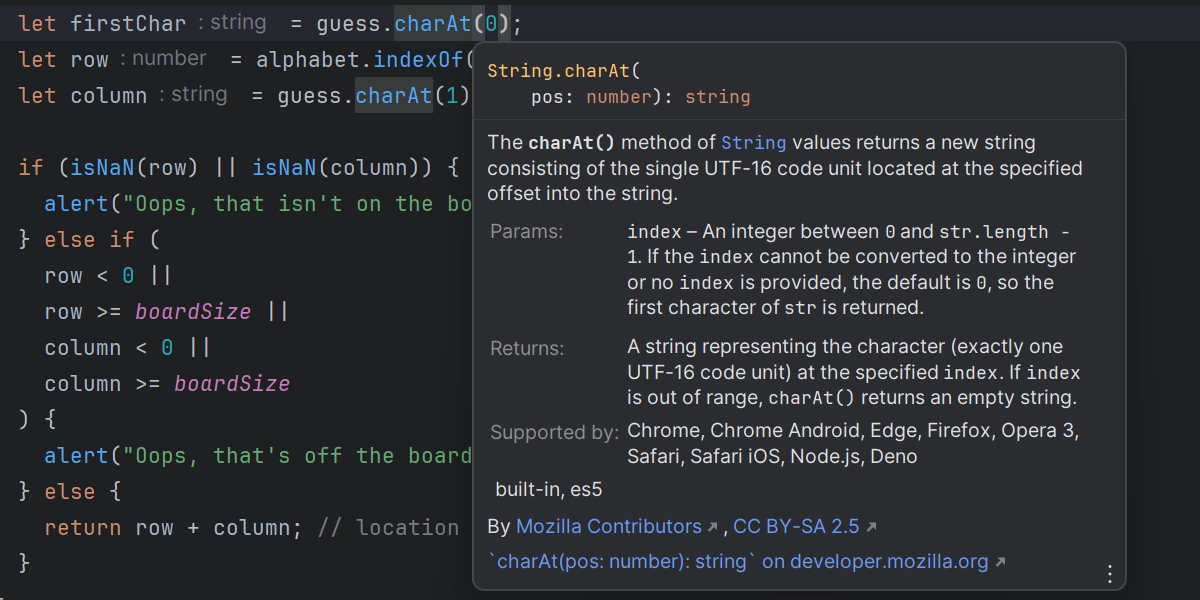
Task: Click the external link arrow beside Mozilla Contributors
Action: tap(712, 524)
